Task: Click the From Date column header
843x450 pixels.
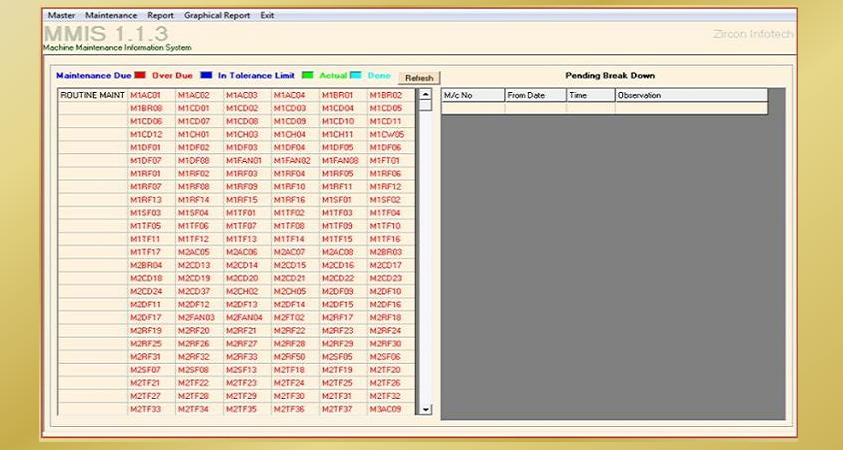Action: [535, 95]
